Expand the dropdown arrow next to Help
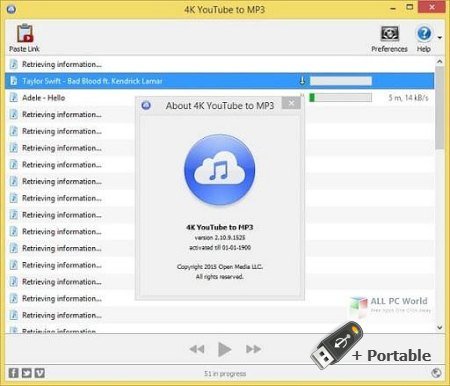Viewport: 450px width, 386px height. pos(440,38)
